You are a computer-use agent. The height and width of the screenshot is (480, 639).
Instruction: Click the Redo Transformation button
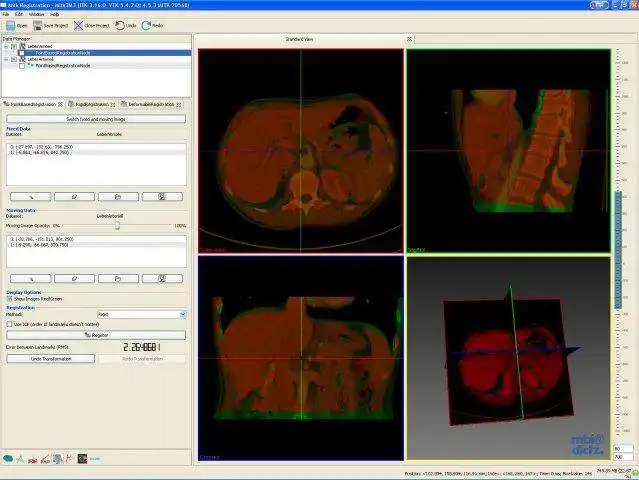pyautogui.click(x=142, y=359)
